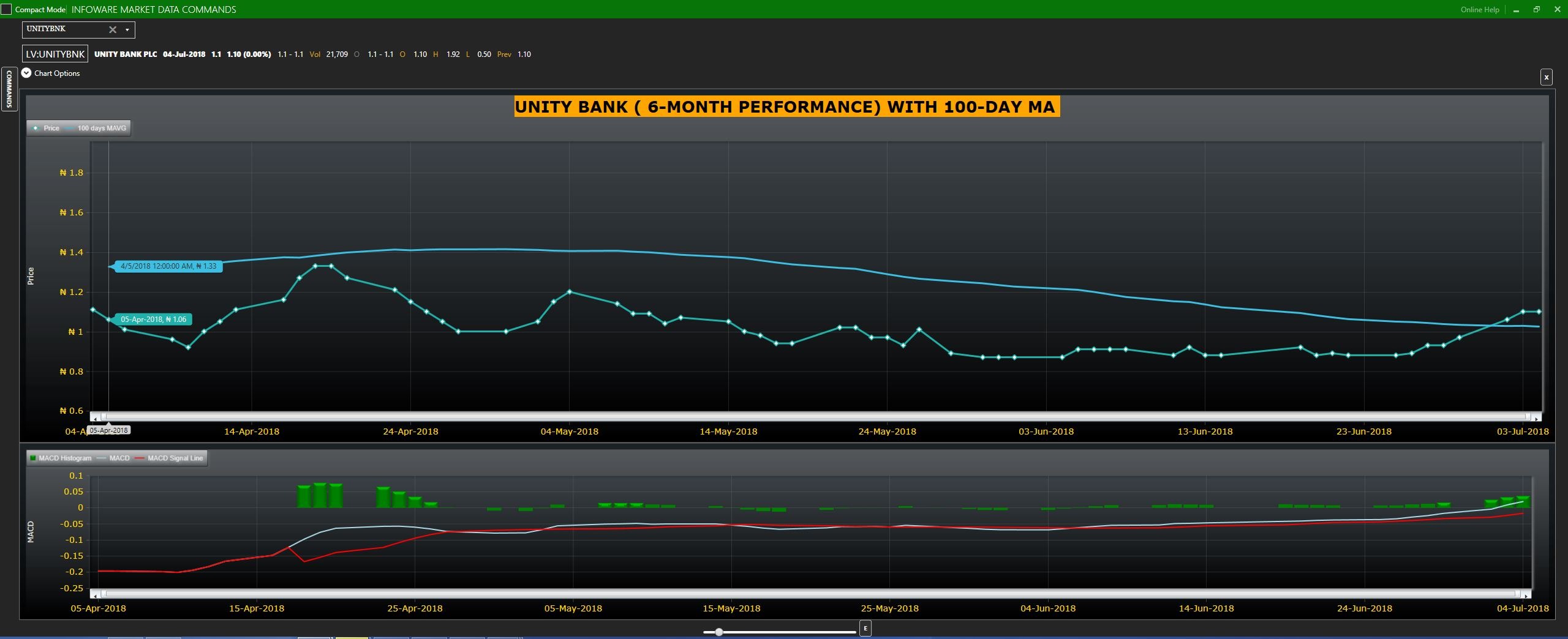Toggle the MACD Histogram legend entry
This screenshot has height=639, width=1568.
[60, 458]
